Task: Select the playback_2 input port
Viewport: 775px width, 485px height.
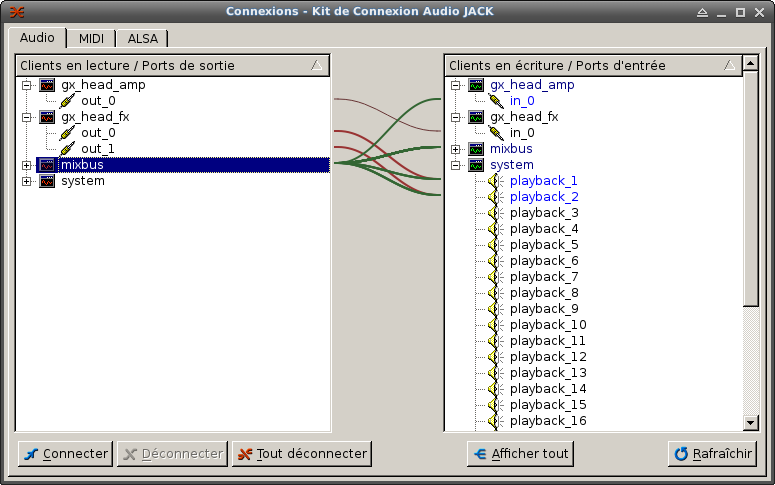Action: [x=544, y=197]
